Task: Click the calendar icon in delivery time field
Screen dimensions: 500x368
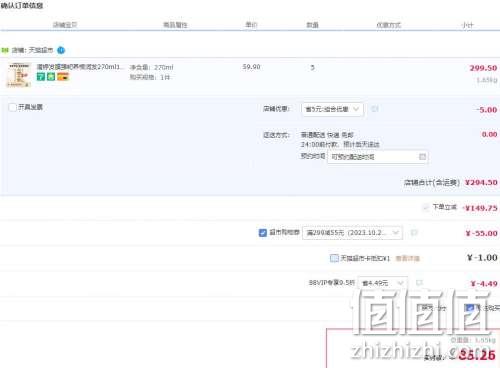Action: click(422, 156)
